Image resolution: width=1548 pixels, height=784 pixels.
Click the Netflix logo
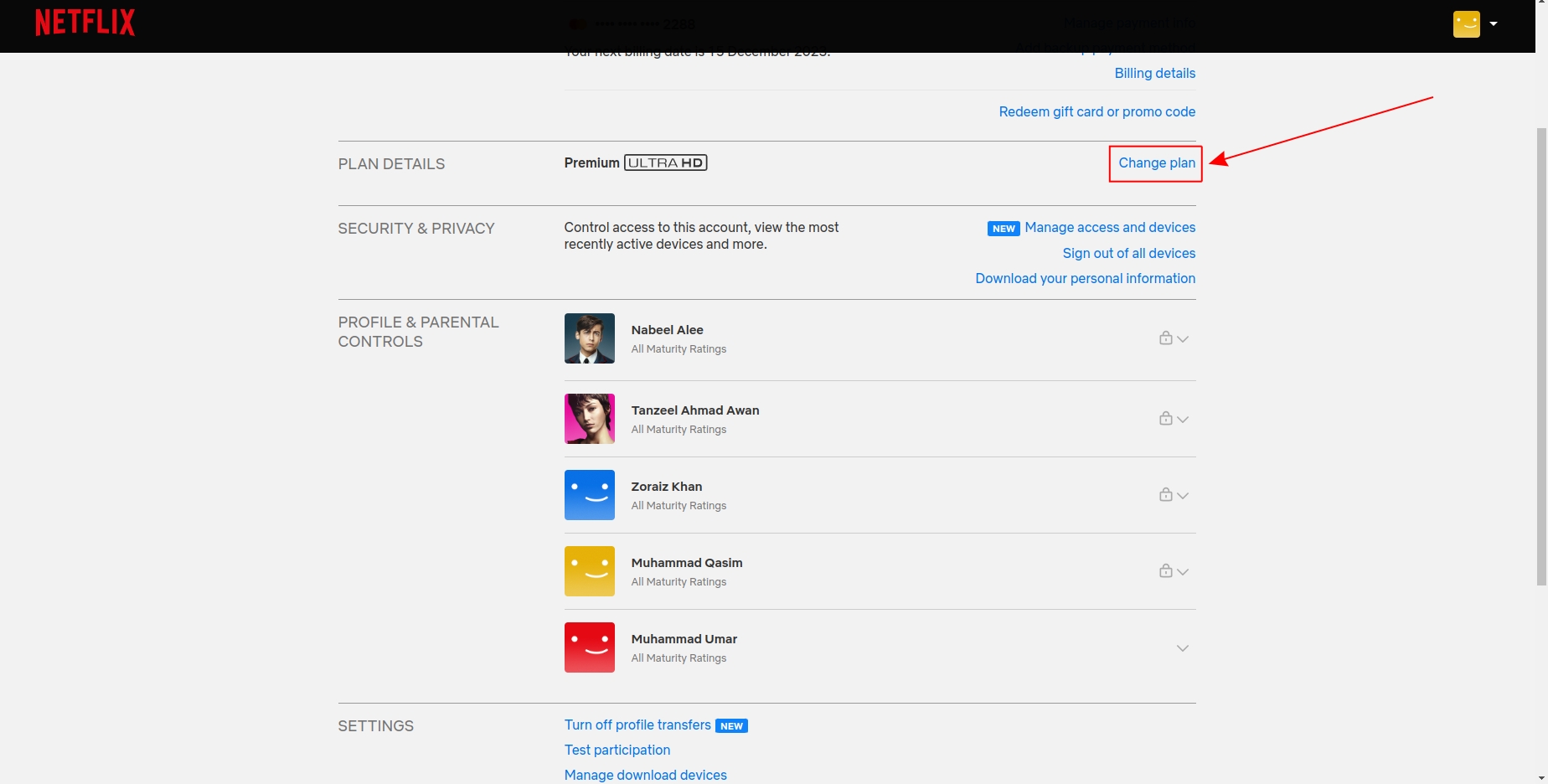pyautogui.click(x=85, y=23)
